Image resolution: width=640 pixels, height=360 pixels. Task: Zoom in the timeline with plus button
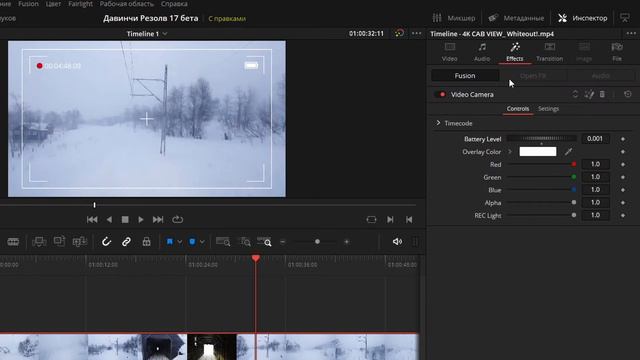[347, 242]
